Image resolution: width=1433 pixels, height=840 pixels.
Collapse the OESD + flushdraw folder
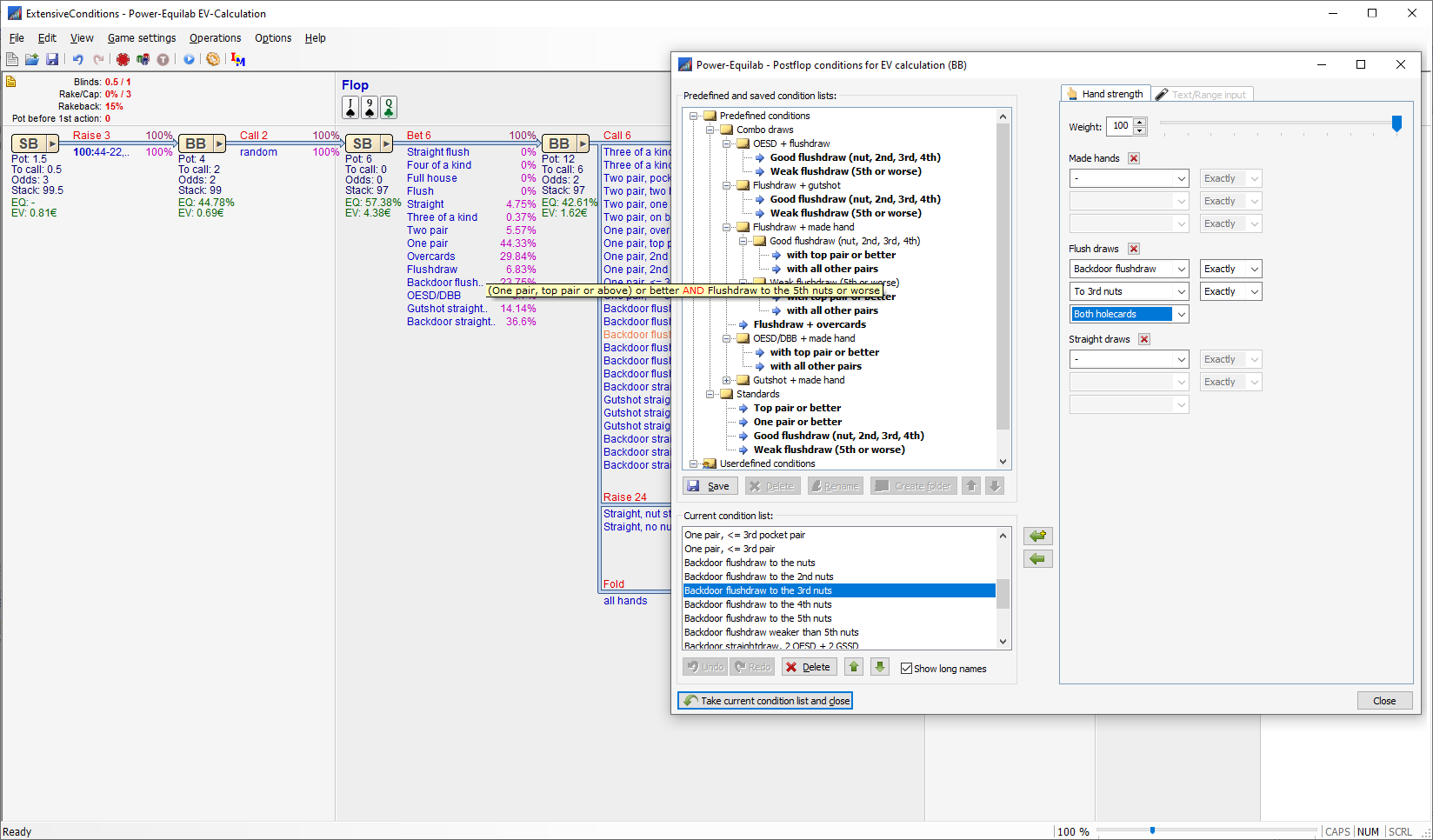[727, 143]
